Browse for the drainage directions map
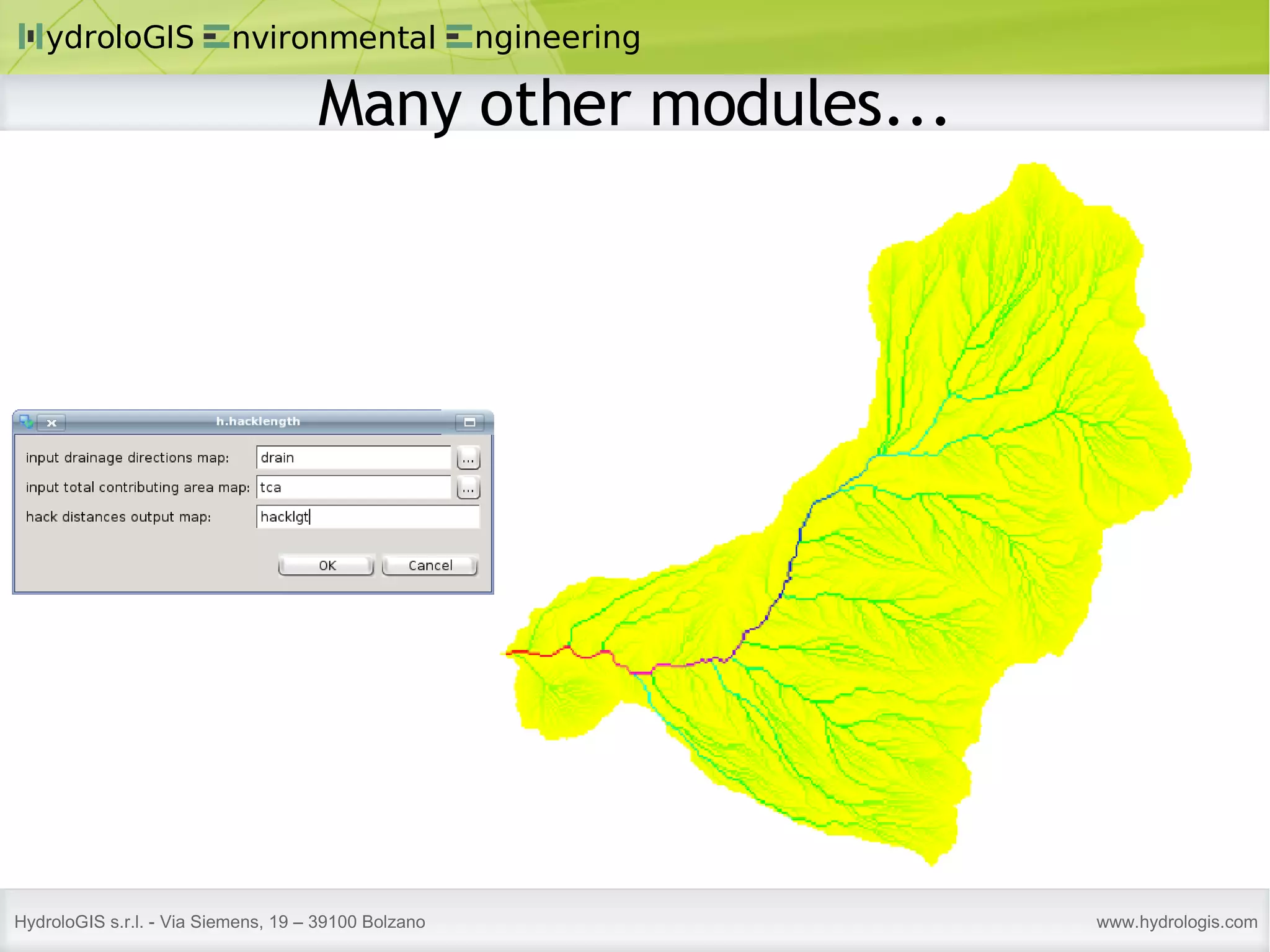This screenshot has width=1270, height=952. (468, 458)
